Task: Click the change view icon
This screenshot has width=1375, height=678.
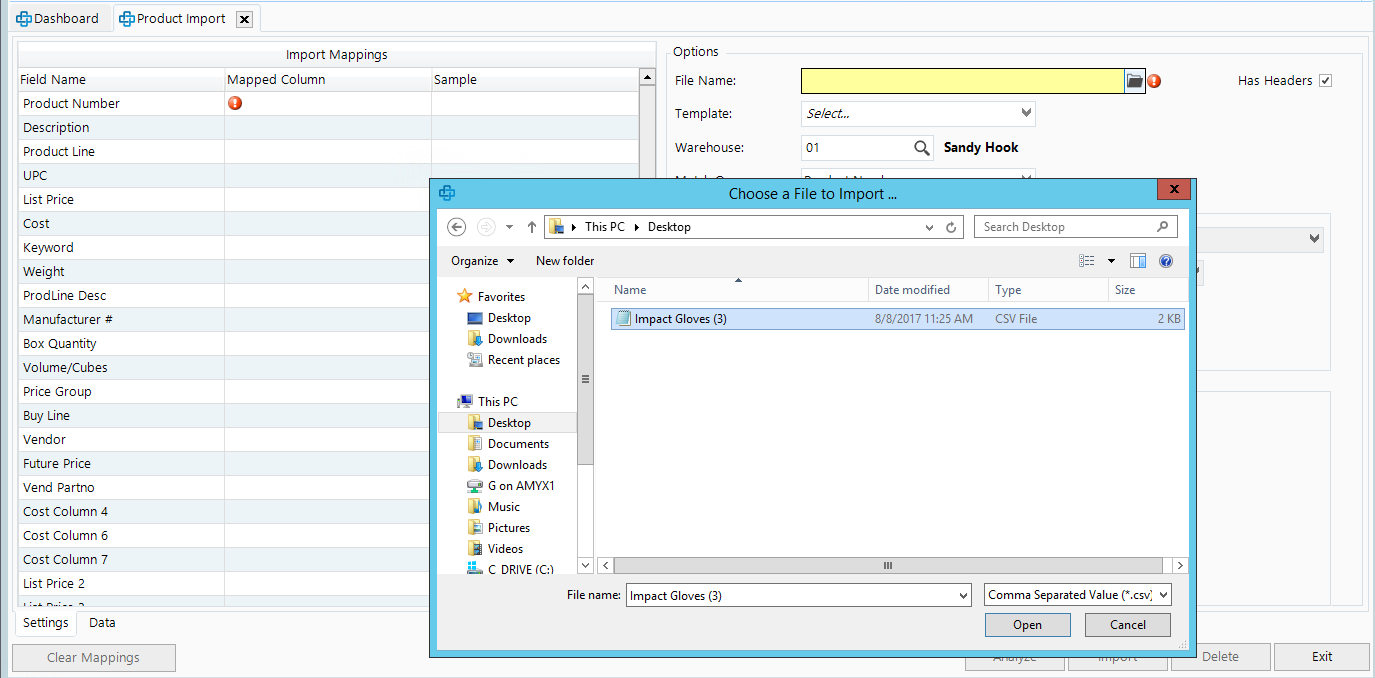Action: [1087, 261]
